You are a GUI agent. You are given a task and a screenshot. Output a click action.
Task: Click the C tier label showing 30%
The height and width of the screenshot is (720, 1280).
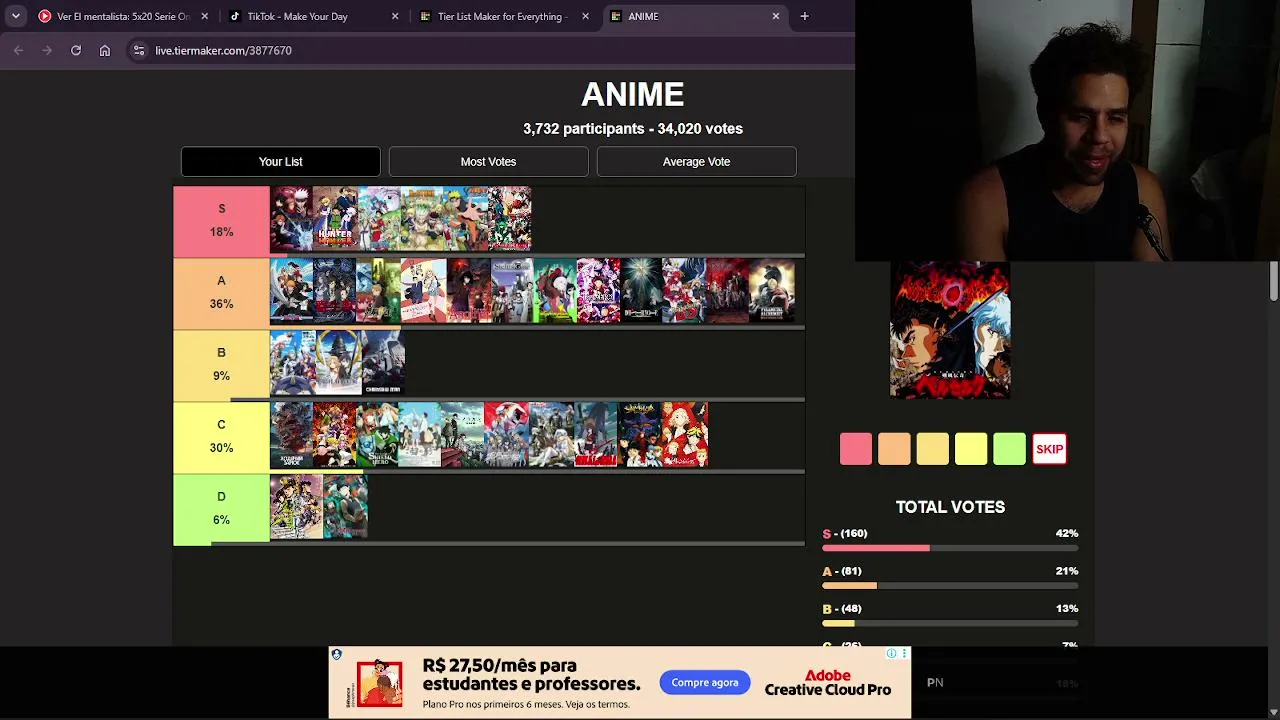tap(221, 436)
